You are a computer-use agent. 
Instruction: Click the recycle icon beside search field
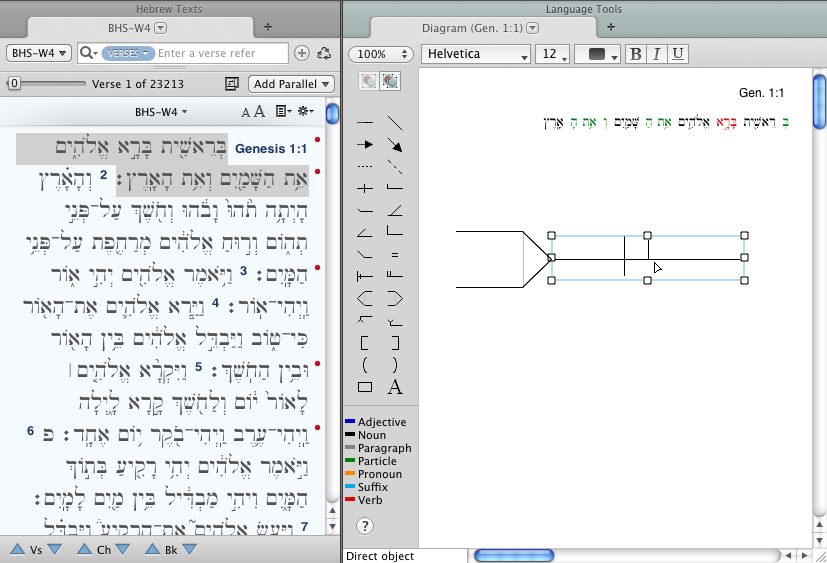(324, 53)
